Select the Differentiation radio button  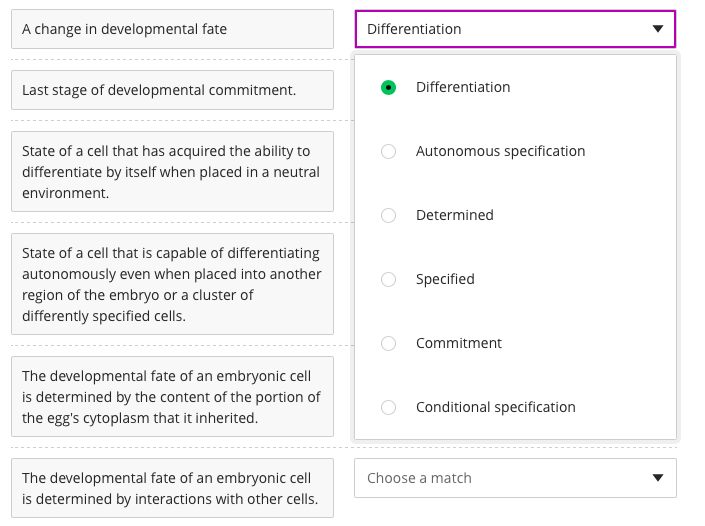click(x=389, y=88)
